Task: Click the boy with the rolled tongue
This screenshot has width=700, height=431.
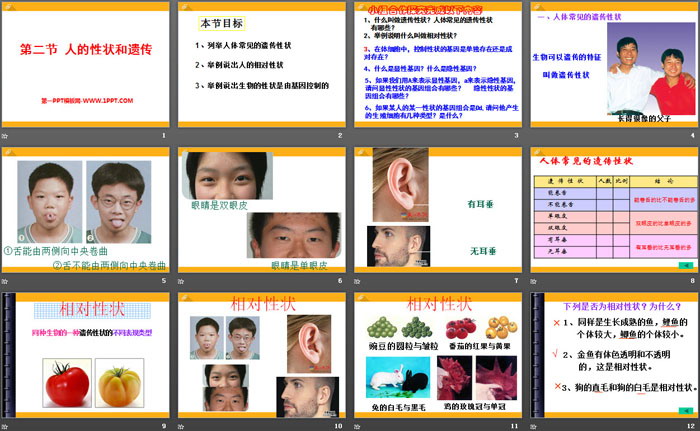Action: pyautogui.click(x=49, y=201)
